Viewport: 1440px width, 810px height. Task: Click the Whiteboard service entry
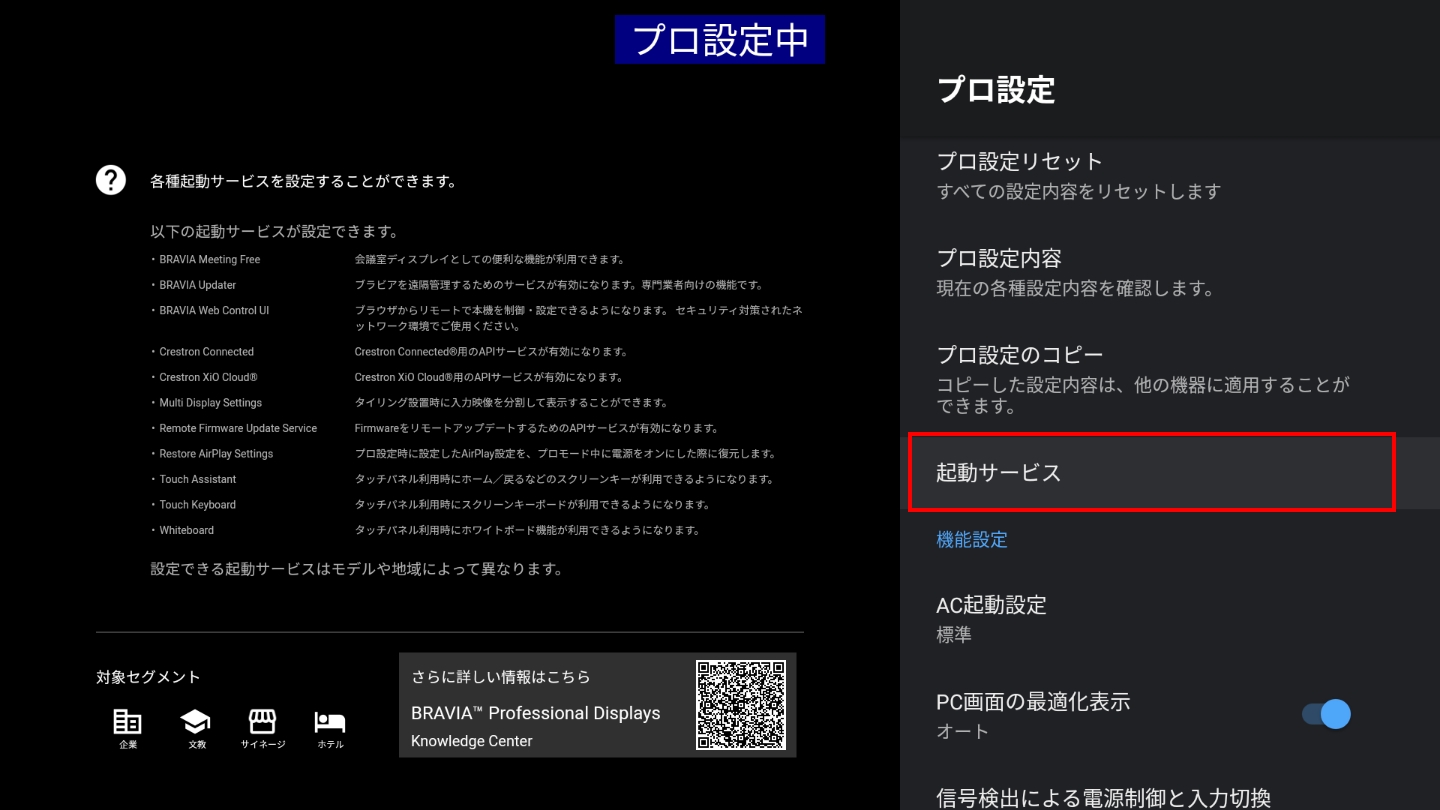click(187, 530)
